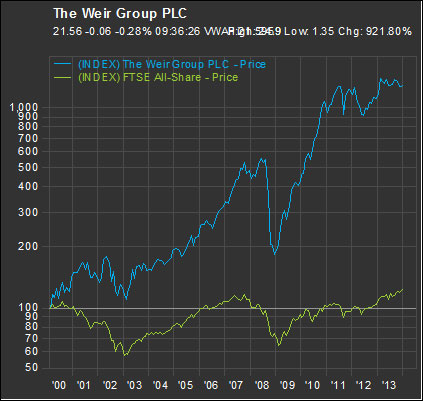
Task: Click the '00 x-axis year label
Action: (59, 386)
